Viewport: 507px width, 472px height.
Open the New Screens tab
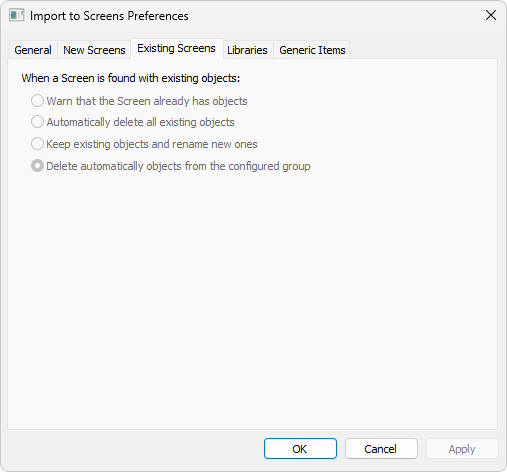[94, 50]
